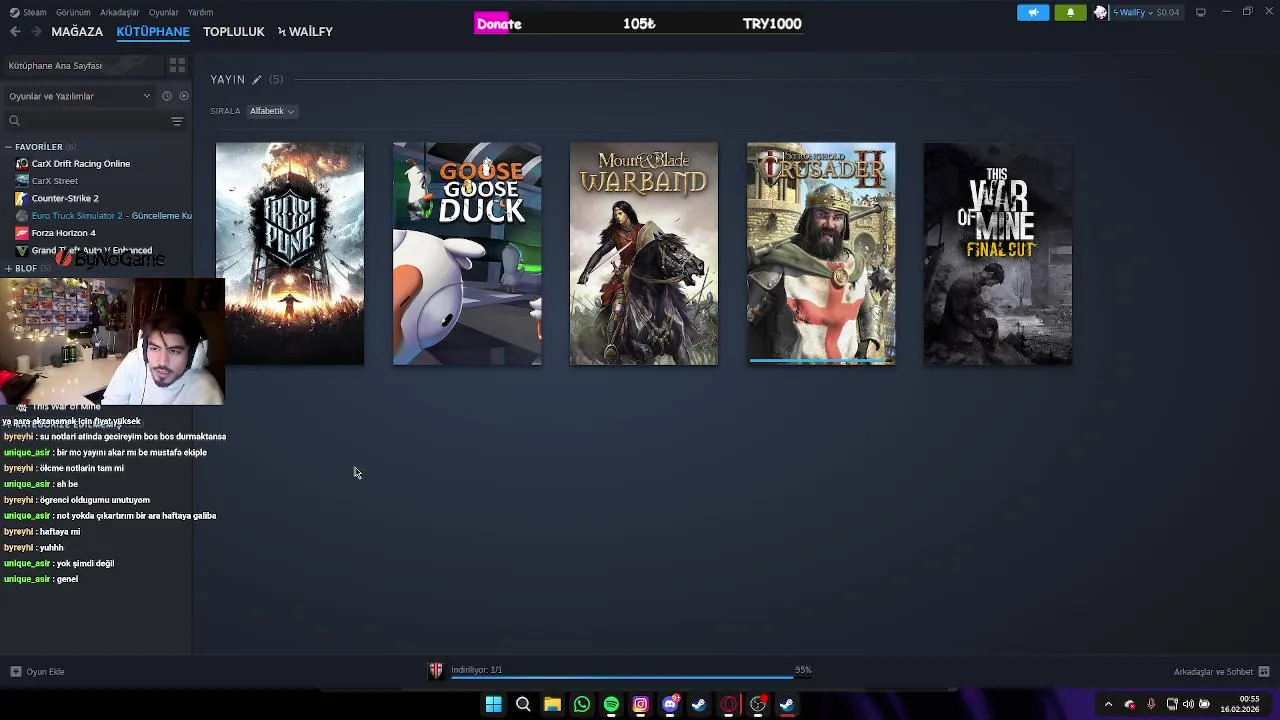Open the Windows Start menu

pos(493,705)
